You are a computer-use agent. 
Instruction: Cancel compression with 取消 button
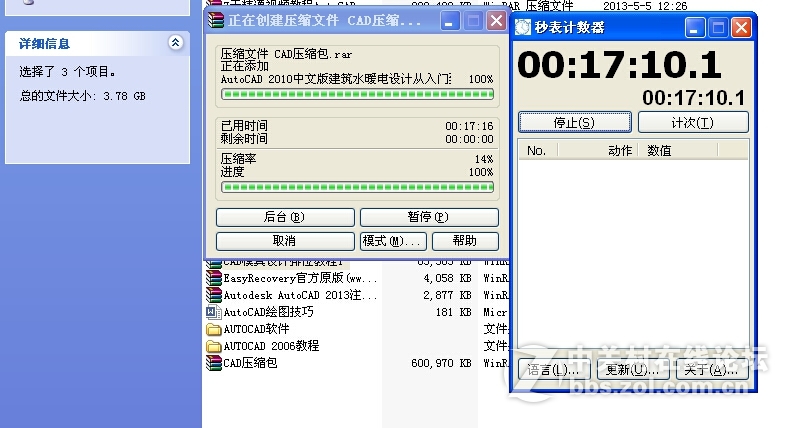285,241
